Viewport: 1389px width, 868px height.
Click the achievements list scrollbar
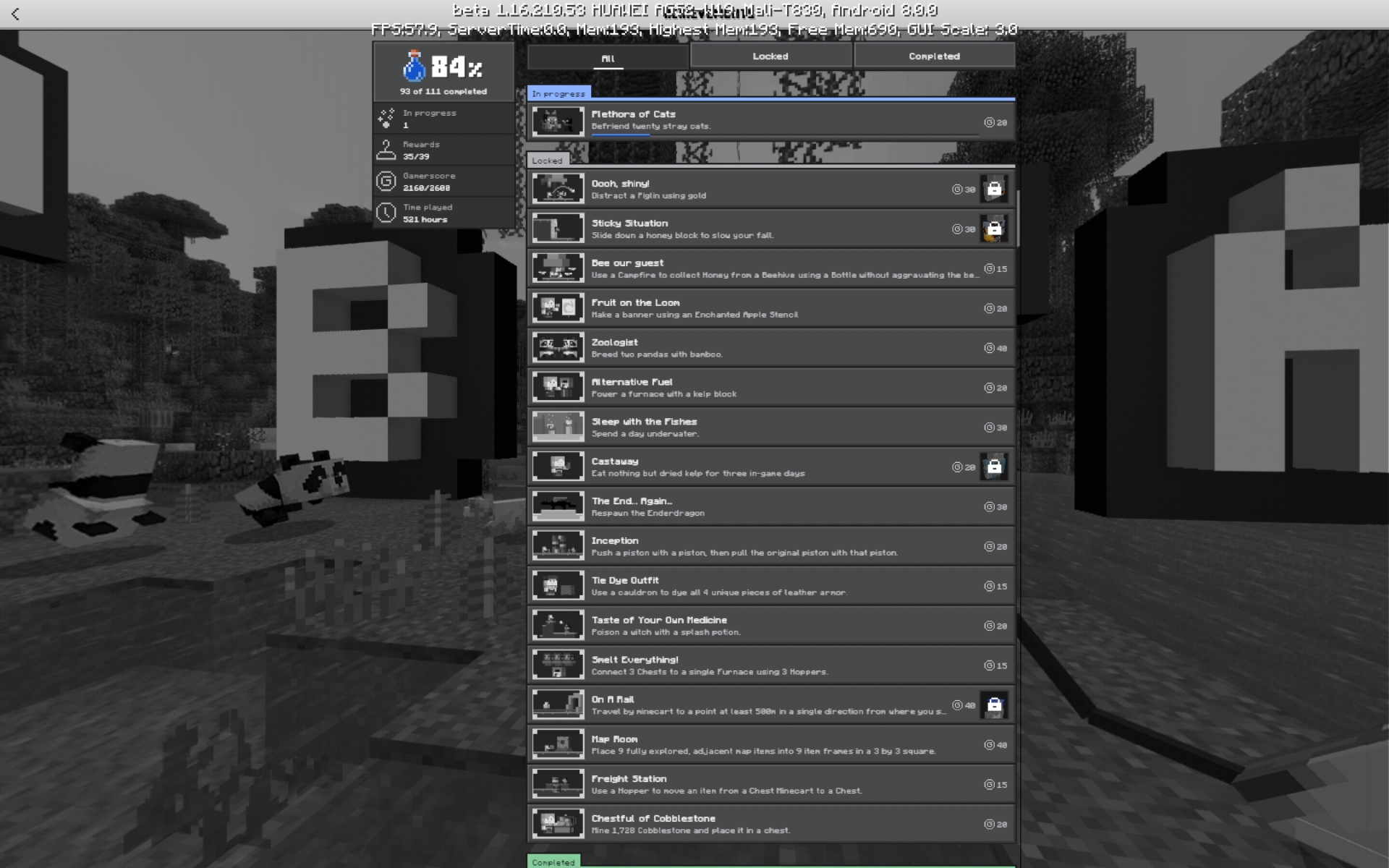click(x=1018, y=217)
